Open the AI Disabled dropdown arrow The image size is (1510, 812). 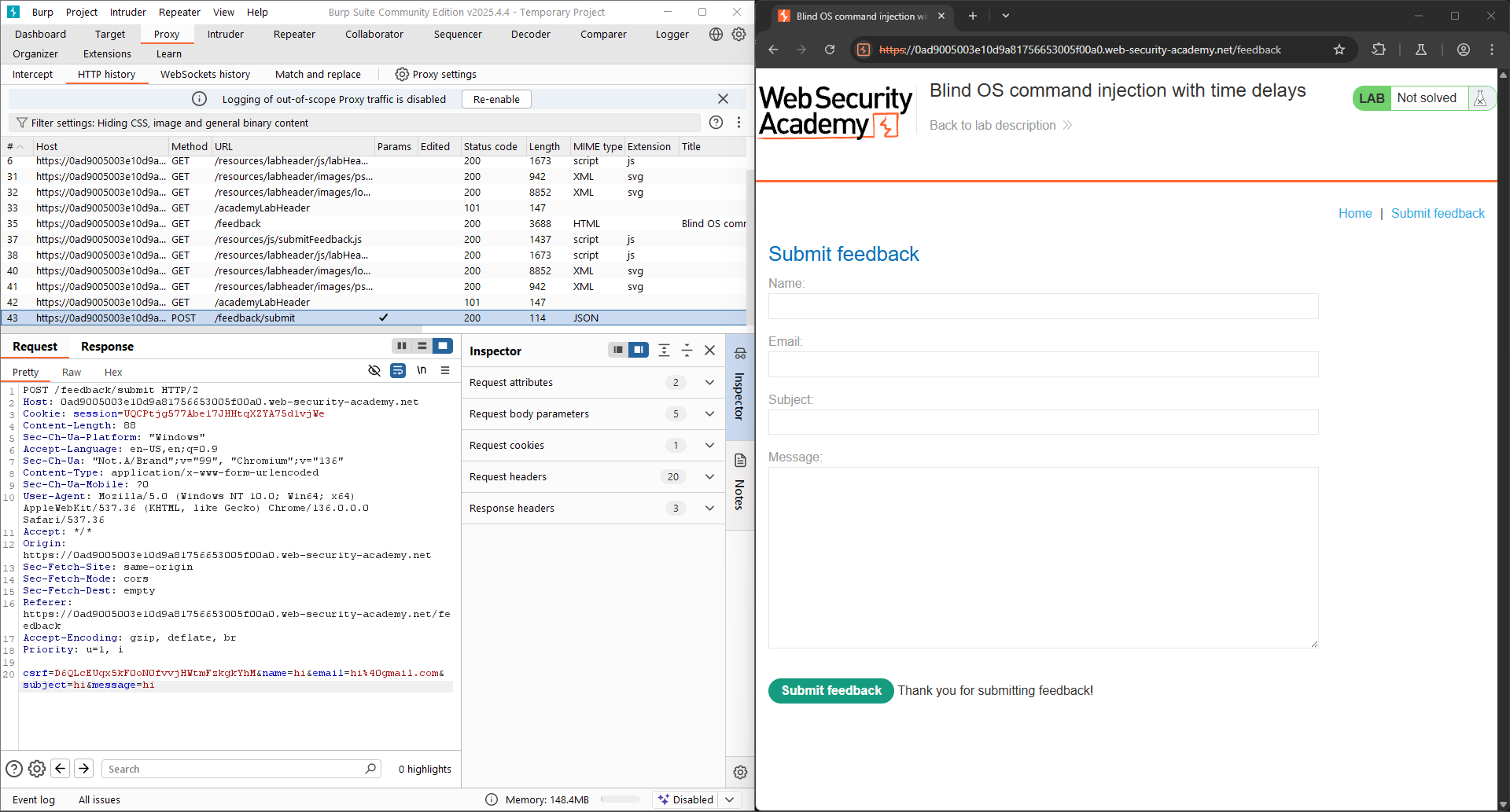730,799
